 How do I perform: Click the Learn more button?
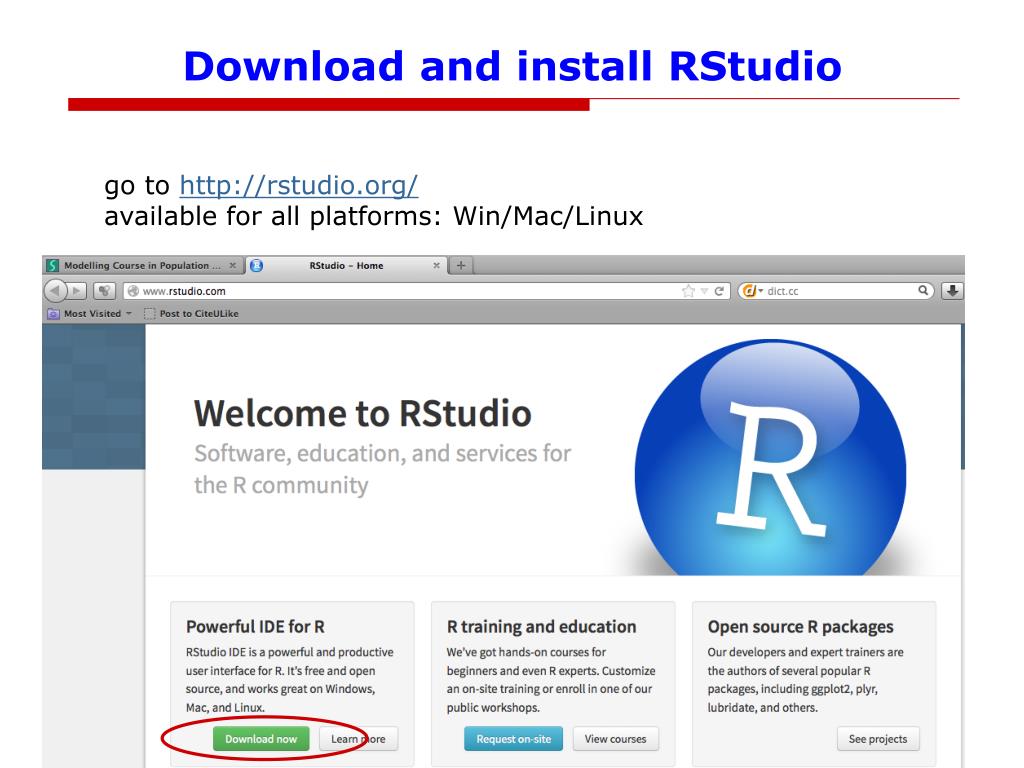click(358, 739)
